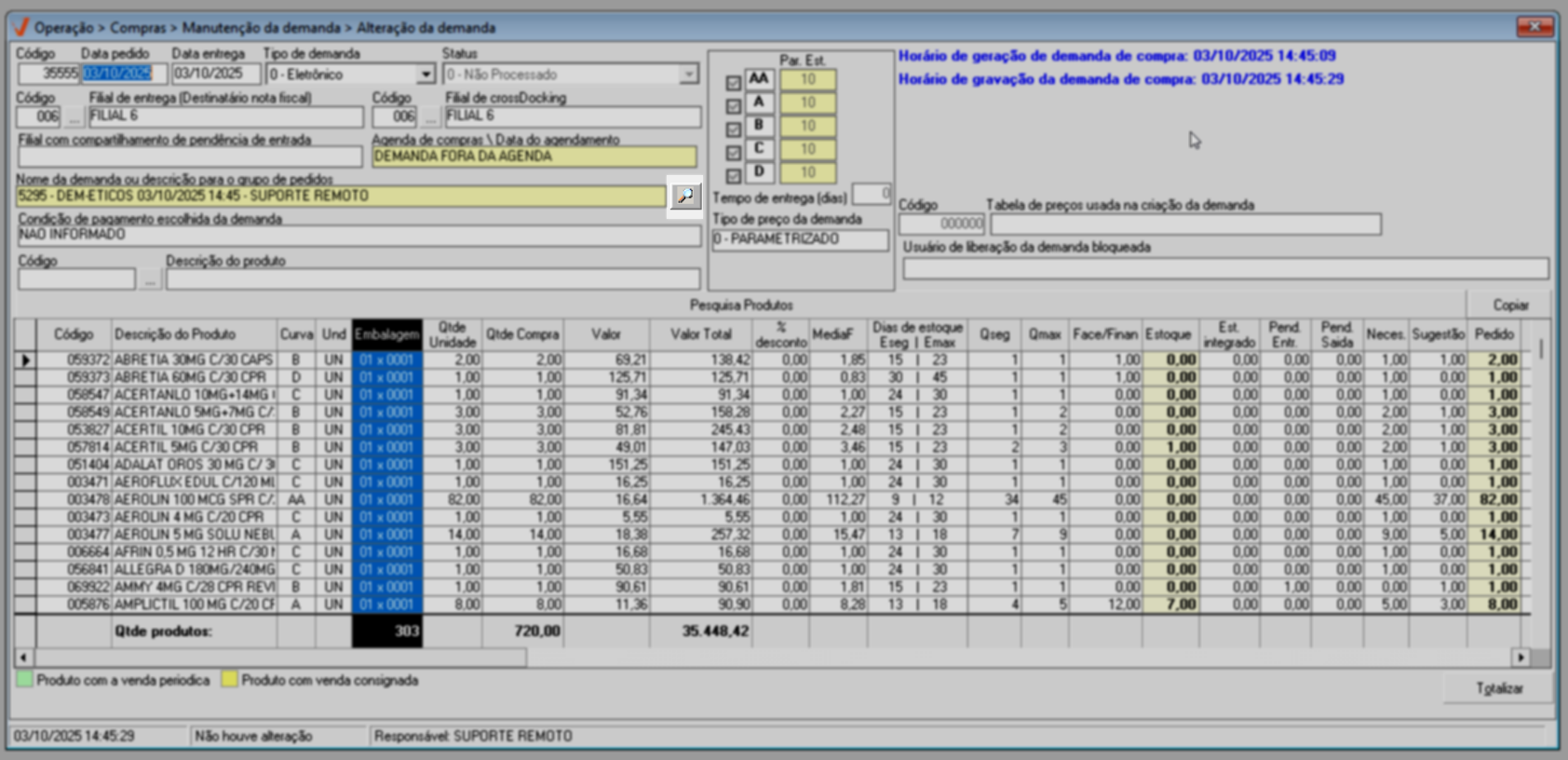Image resolution: width=1568 pixels, height=760 pixels.
Task: Close the Alteração da demanda window
Action: (x=1534, y=27)
